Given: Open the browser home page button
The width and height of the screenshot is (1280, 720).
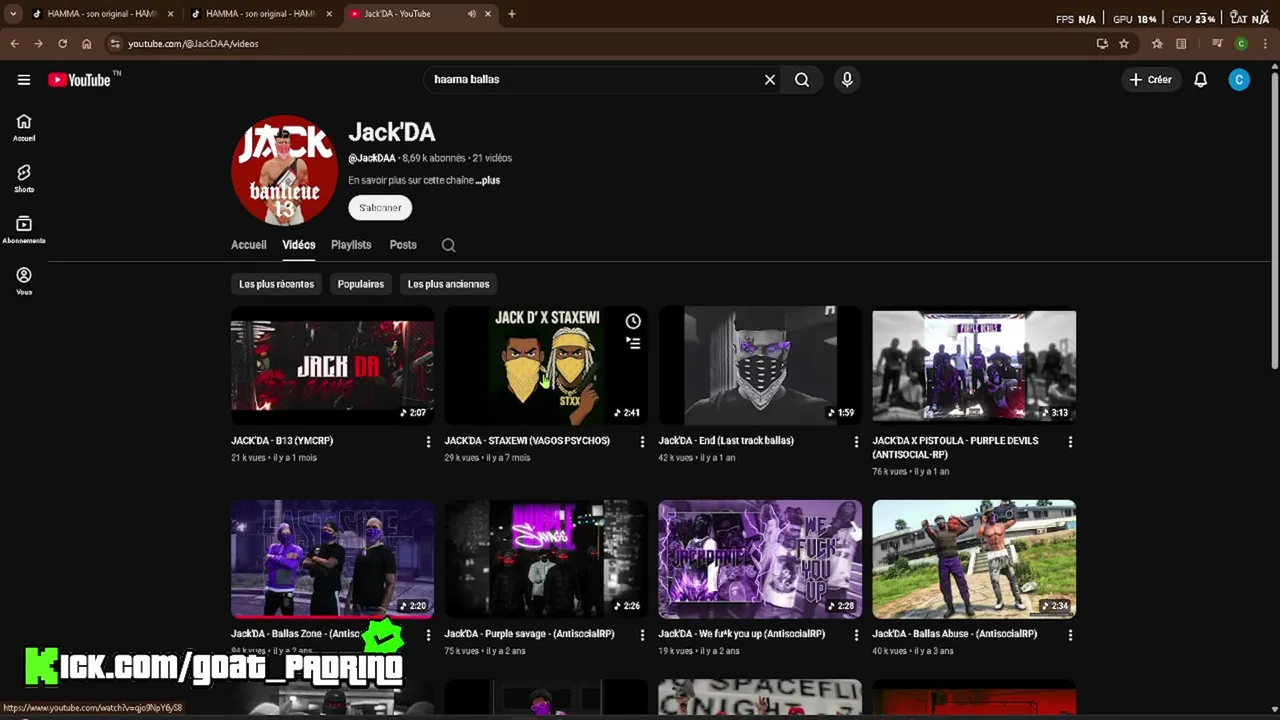Looking at the screenshot, I should click(x=87, y=44).
